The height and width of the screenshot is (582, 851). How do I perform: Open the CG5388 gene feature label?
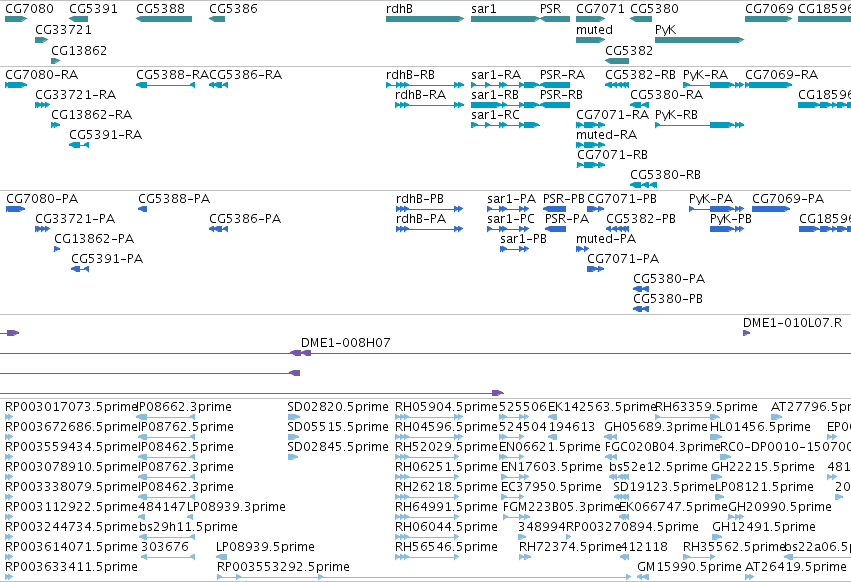tap(161, 9)
